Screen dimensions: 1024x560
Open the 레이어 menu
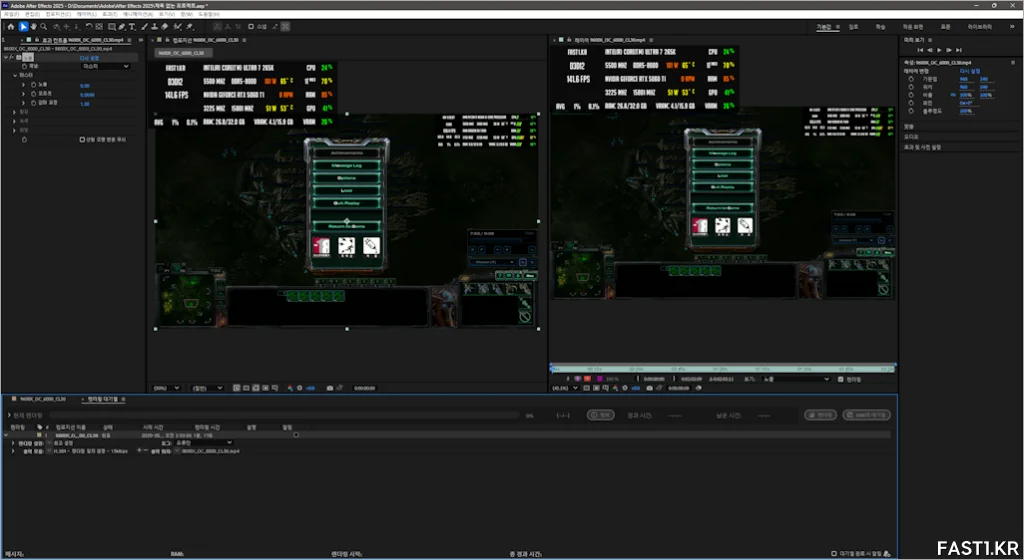[86, 14]
